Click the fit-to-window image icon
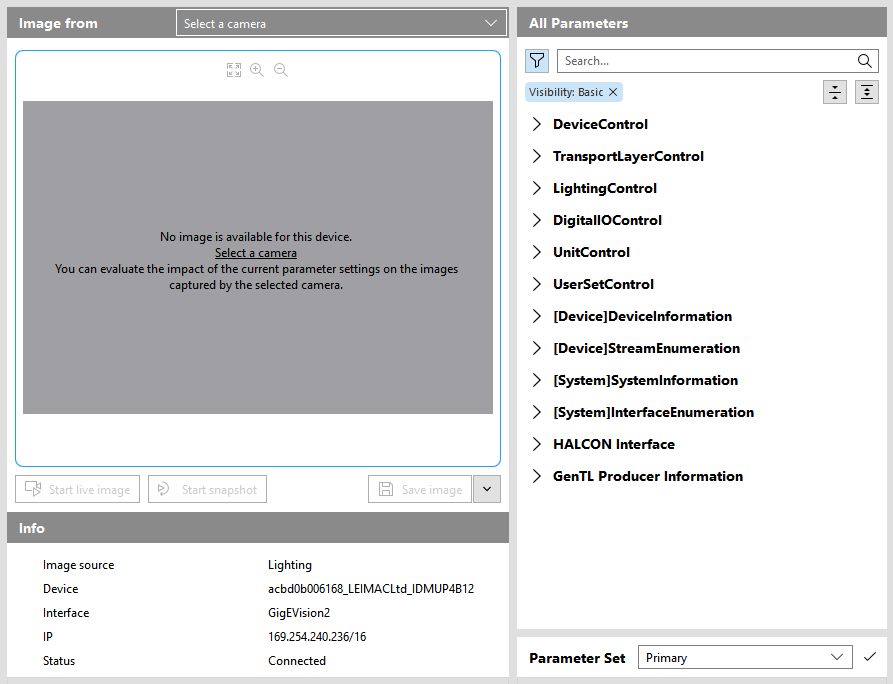 tap(234, 70)
